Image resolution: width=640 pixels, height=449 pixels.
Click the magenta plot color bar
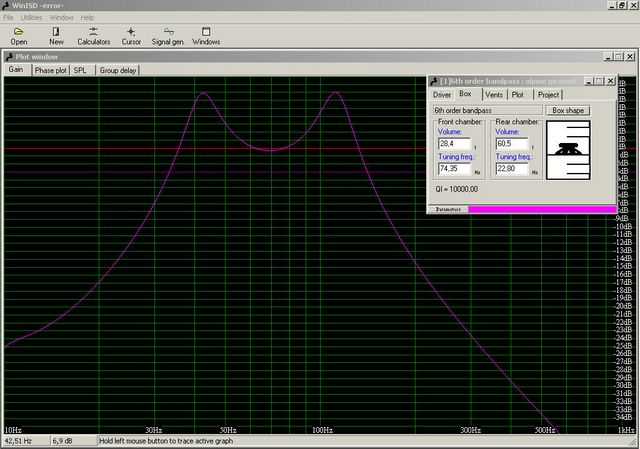[x=542, y=209]
